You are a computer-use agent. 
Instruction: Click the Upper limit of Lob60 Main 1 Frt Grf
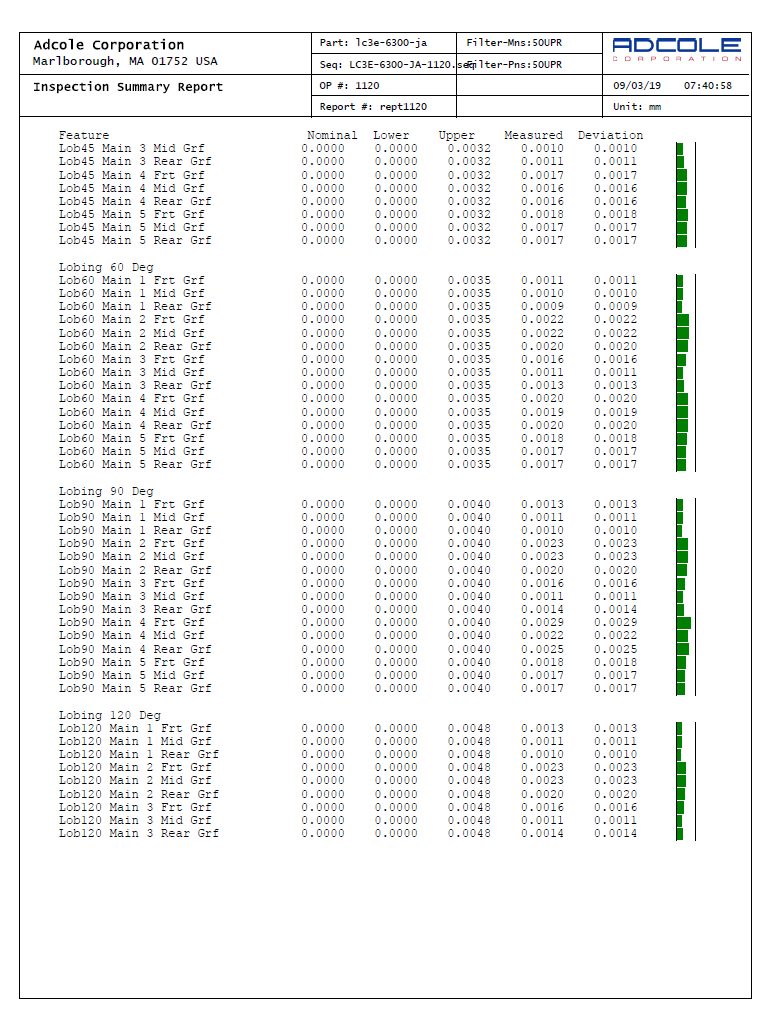[x=469, y=281]
